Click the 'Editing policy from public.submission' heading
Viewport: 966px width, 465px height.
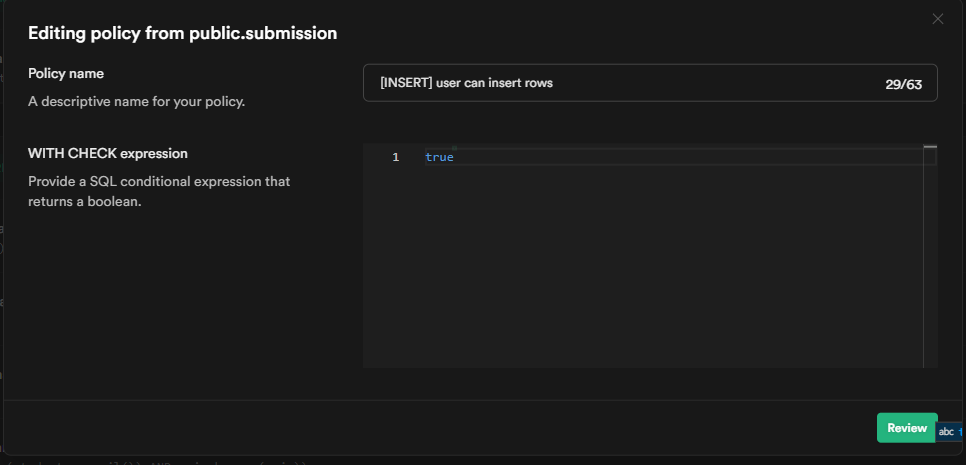tap(182, 33)
